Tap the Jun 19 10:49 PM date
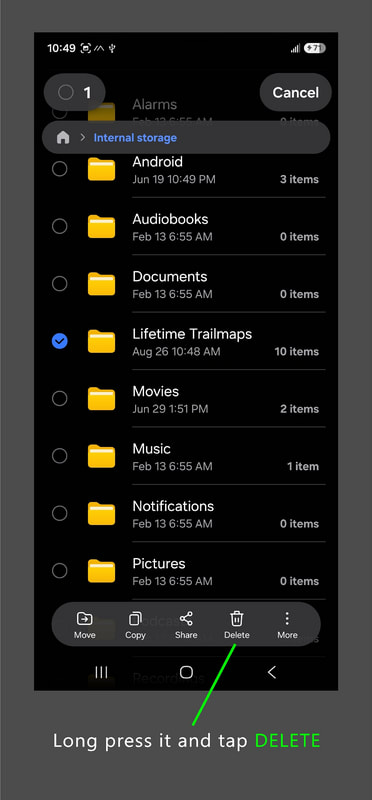The image size is (372, 800). 173,180
